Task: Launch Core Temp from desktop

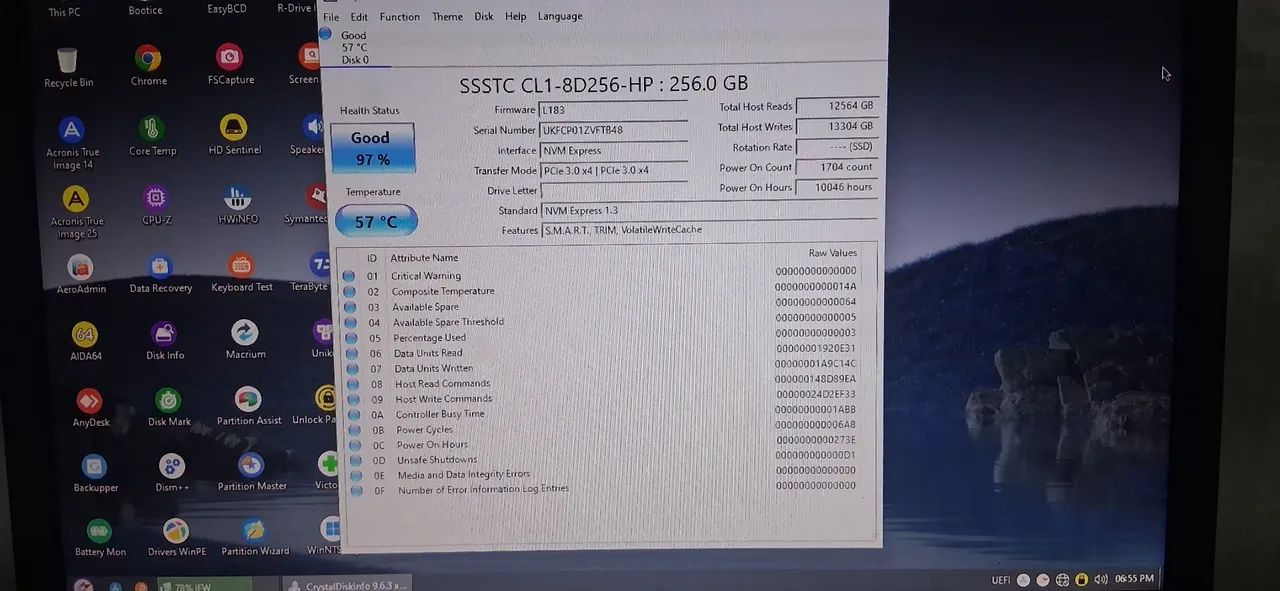Action: 152,137
